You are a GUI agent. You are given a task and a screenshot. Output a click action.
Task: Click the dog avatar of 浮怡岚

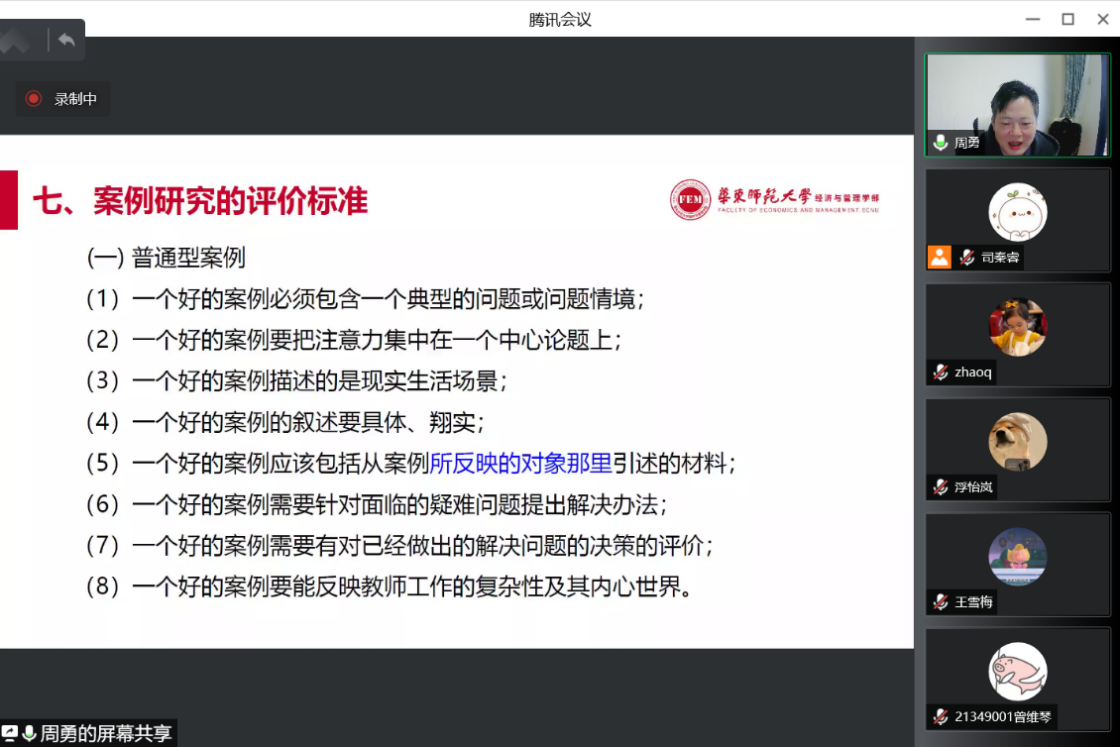click(x=1017, y=441)
